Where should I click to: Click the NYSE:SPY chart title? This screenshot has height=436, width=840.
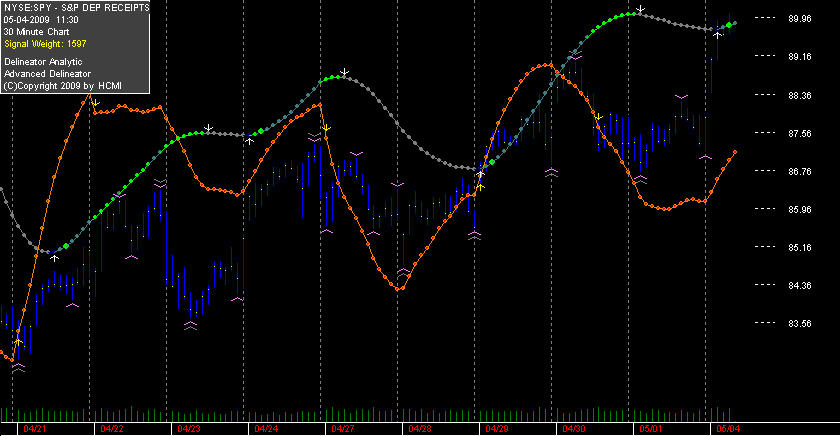[x=77, y=7]
